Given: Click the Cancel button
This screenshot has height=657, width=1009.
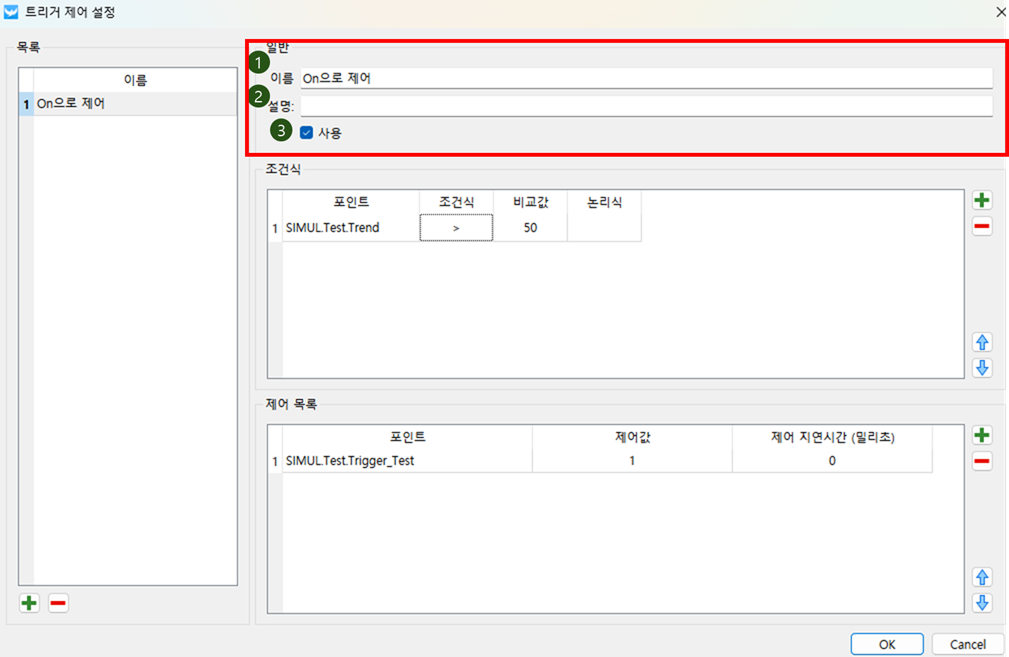Looking at the screenshot, I should coord(967,644).
